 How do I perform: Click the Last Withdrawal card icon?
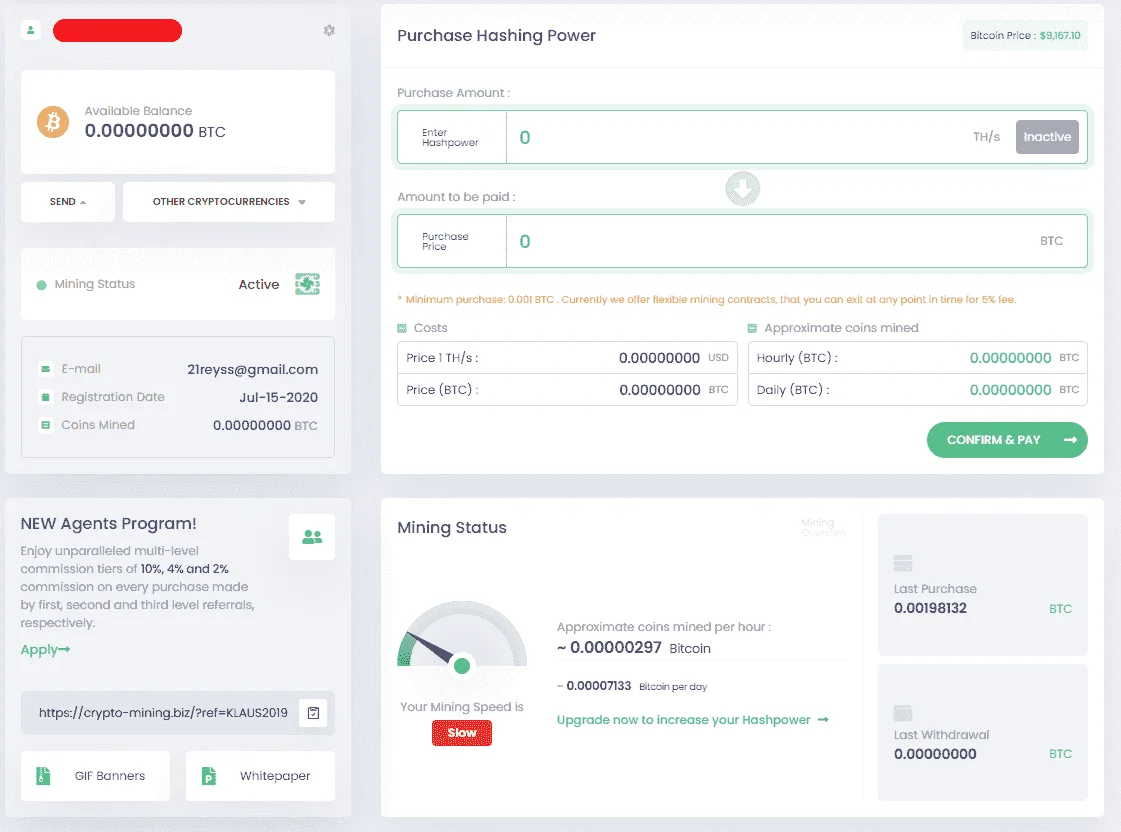point(903,713)
